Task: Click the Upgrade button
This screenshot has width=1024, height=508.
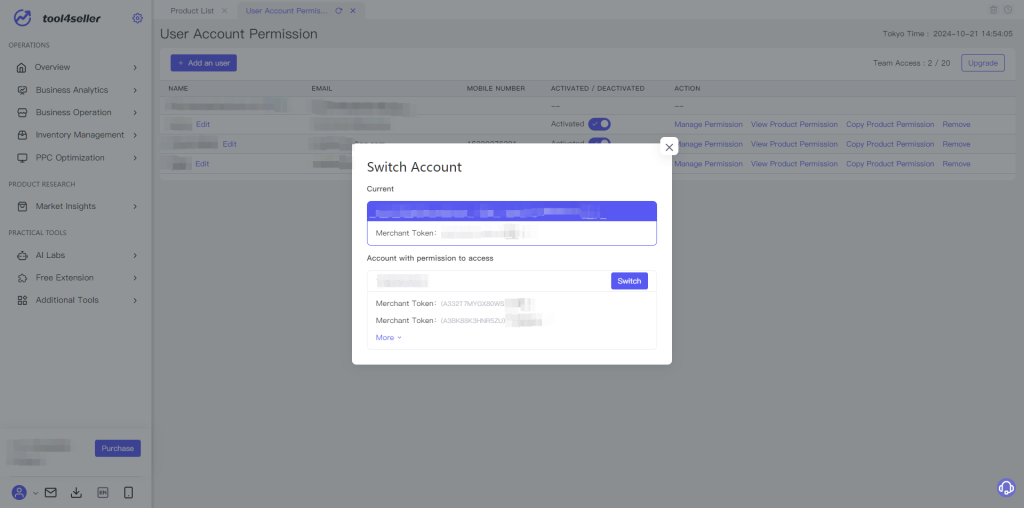Action: coord(983,63)
